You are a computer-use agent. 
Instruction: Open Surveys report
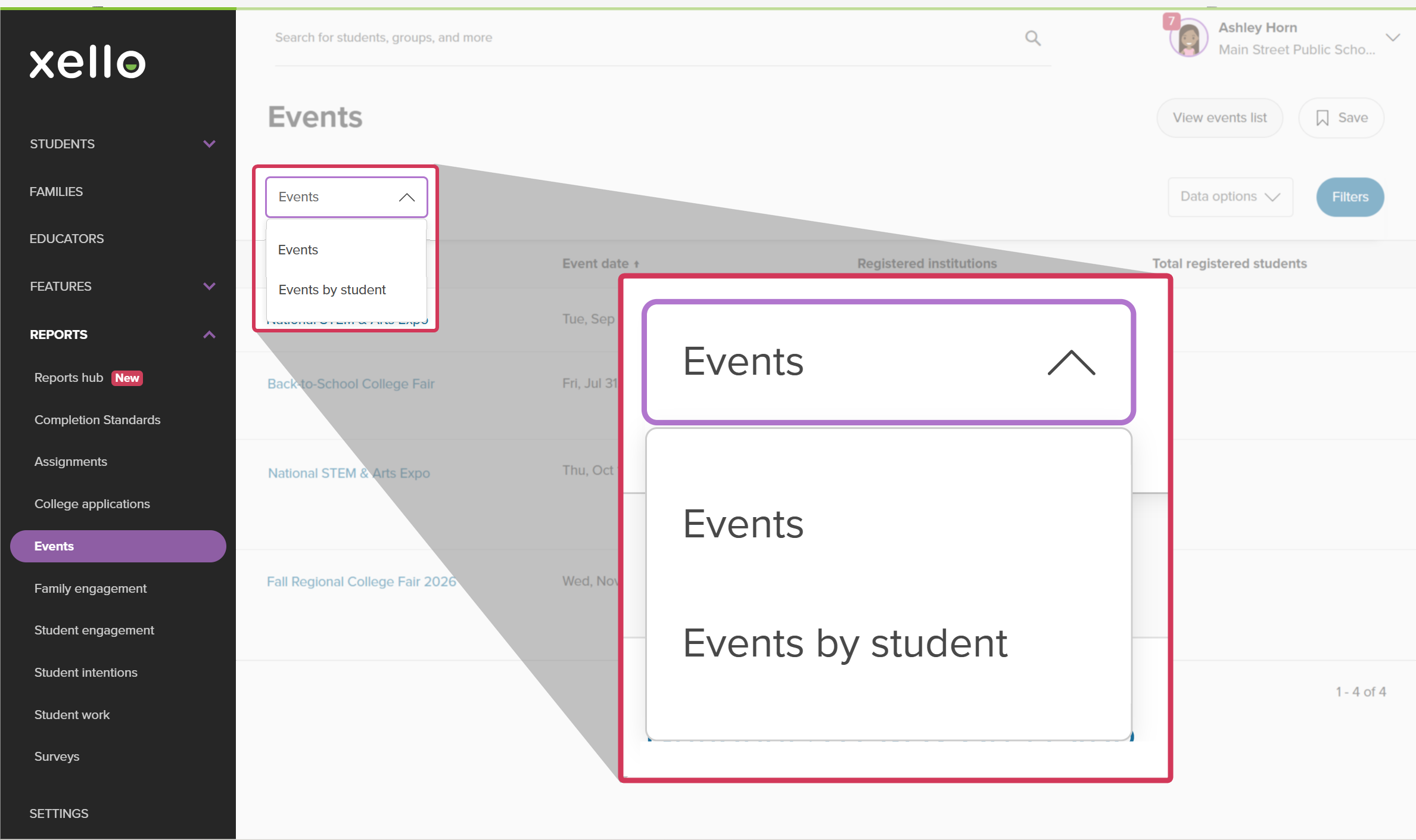pos(57,757)
